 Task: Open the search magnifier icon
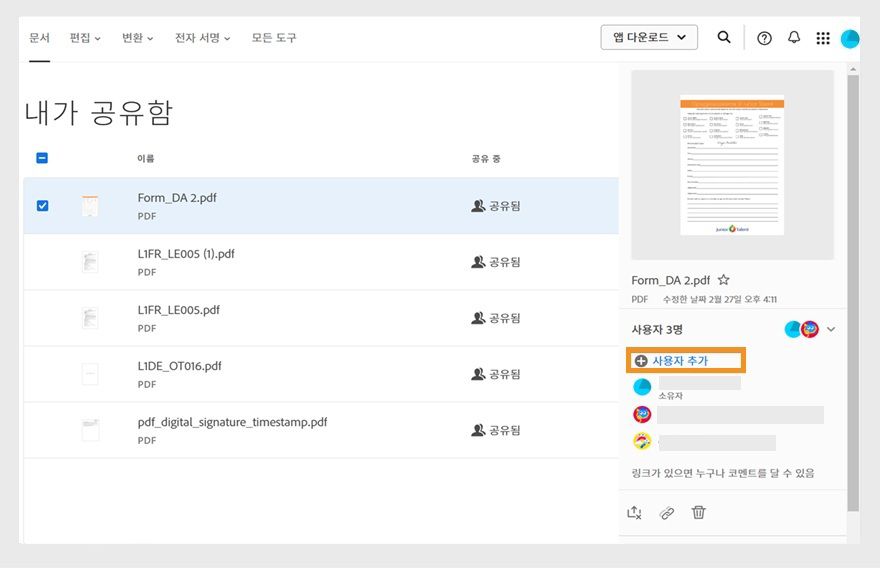click(x=724, y=37)
